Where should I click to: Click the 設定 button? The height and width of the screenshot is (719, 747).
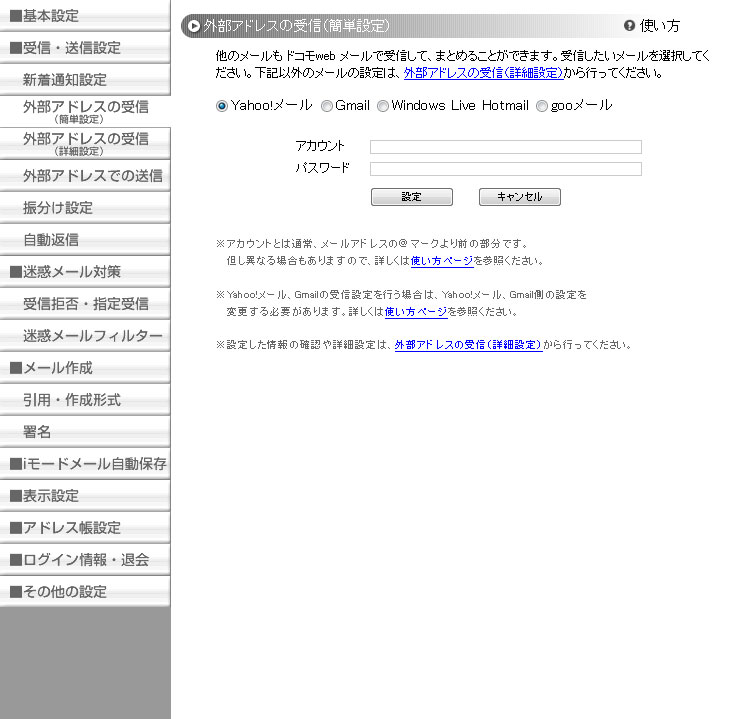[x=412, y=197]
